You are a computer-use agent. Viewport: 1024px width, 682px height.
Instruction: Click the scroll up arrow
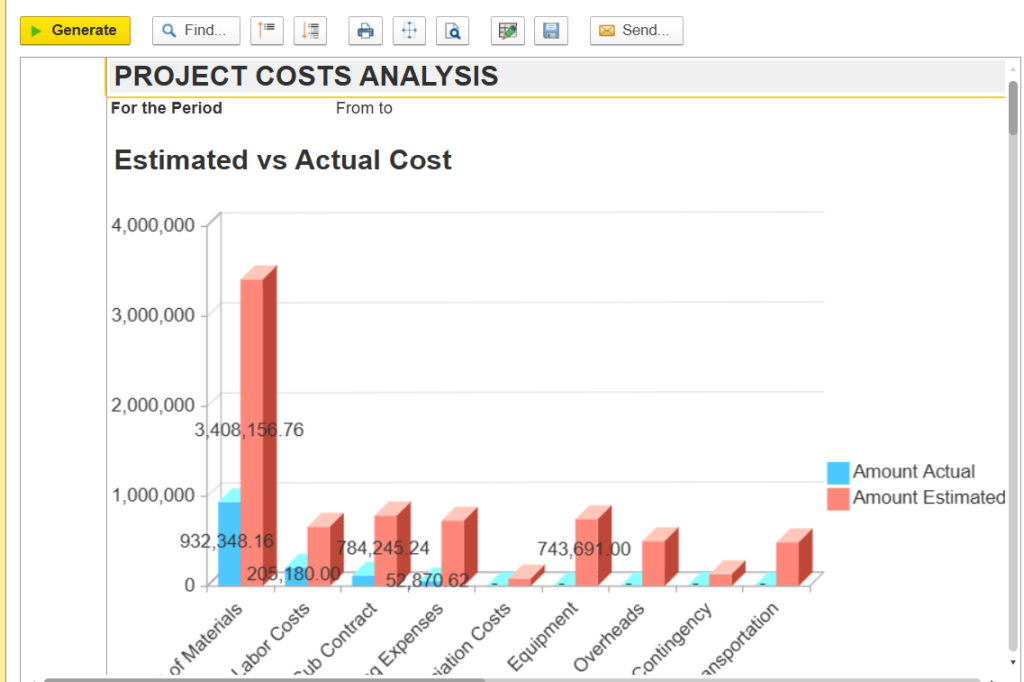tap(1013, 69)
